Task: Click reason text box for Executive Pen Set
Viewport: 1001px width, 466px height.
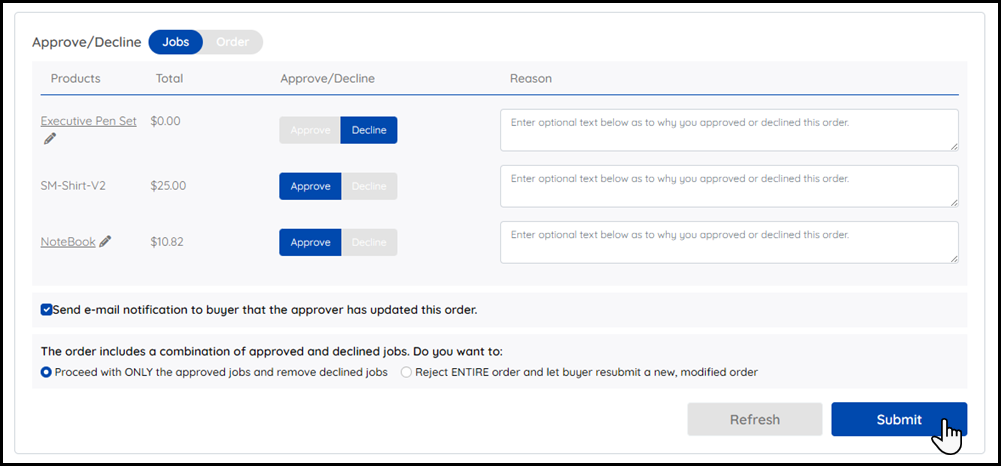Action: (x=728, y=130)
